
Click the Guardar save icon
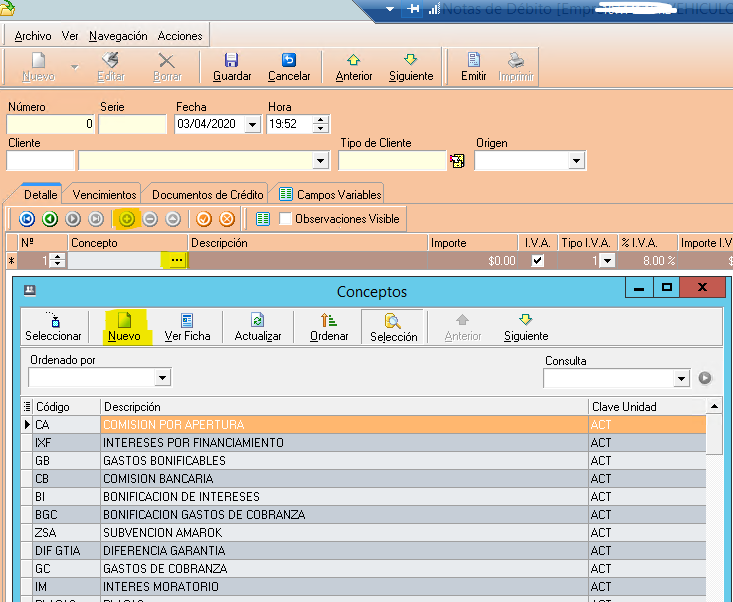(231, 60)
